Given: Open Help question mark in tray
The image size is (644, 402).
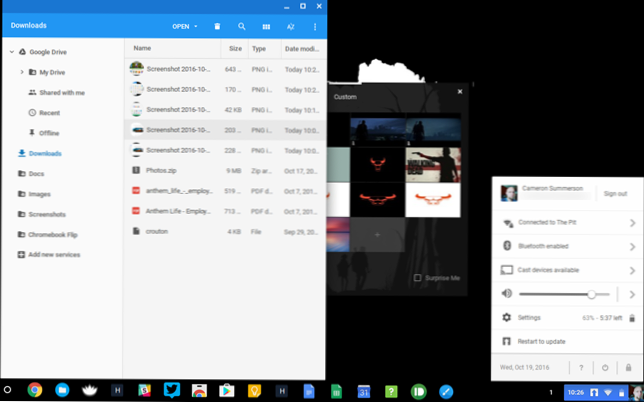Looking at the screenshot, I should click(x=581, y=368).
